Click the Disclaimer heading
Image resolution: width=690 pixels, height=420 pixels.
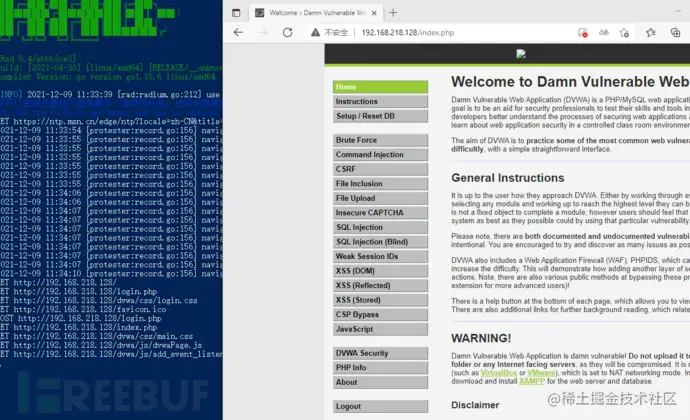tap(475, 405)
